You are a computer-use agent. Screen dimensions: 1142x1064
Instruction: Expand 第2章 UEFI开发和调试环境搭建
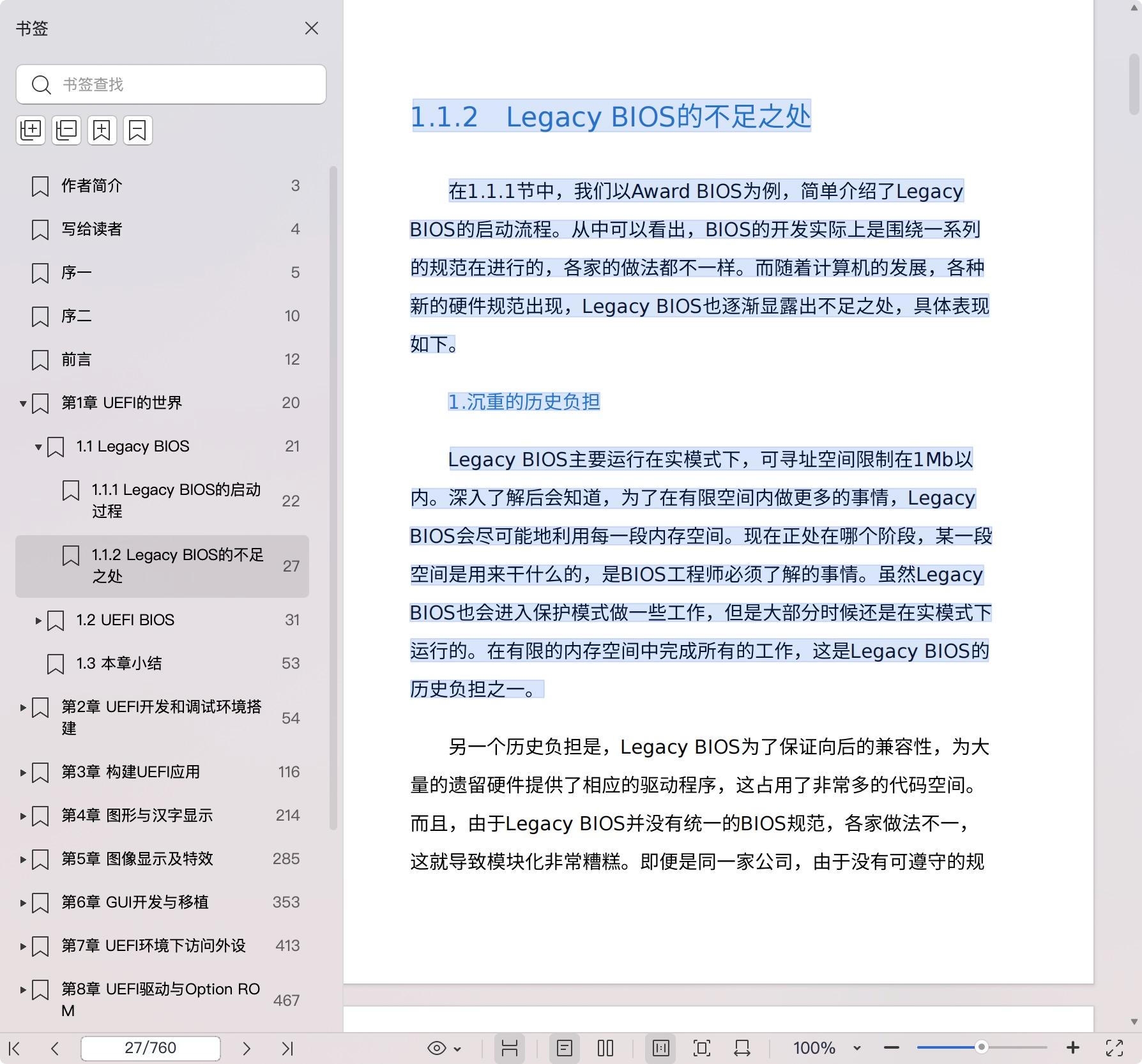click(23, 707)
